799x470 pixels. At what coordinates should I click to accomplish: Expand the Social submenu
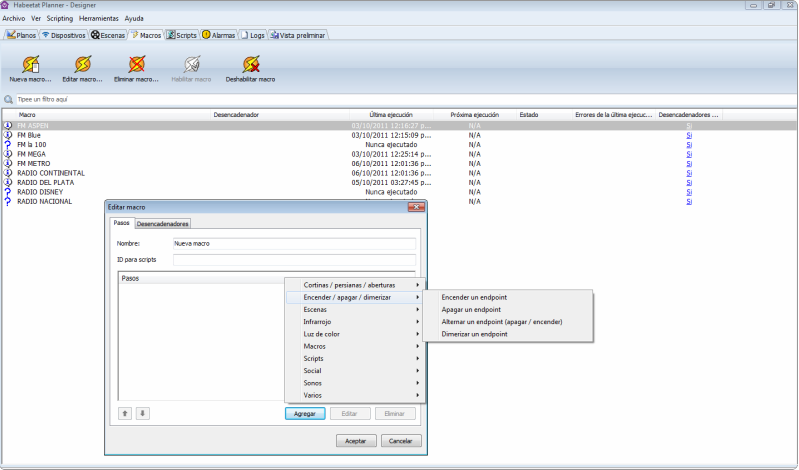tap(355, 371)
